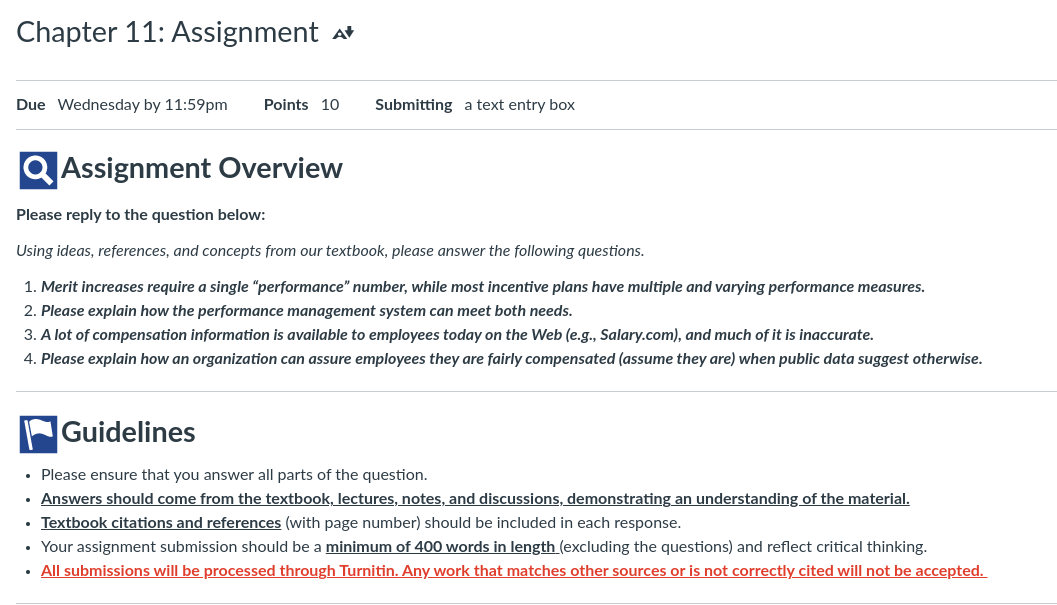Click the underlined 'Answers should come from the textbook' line
Viewport: 1057px width, 605px height.
click(x=475, y=498)
